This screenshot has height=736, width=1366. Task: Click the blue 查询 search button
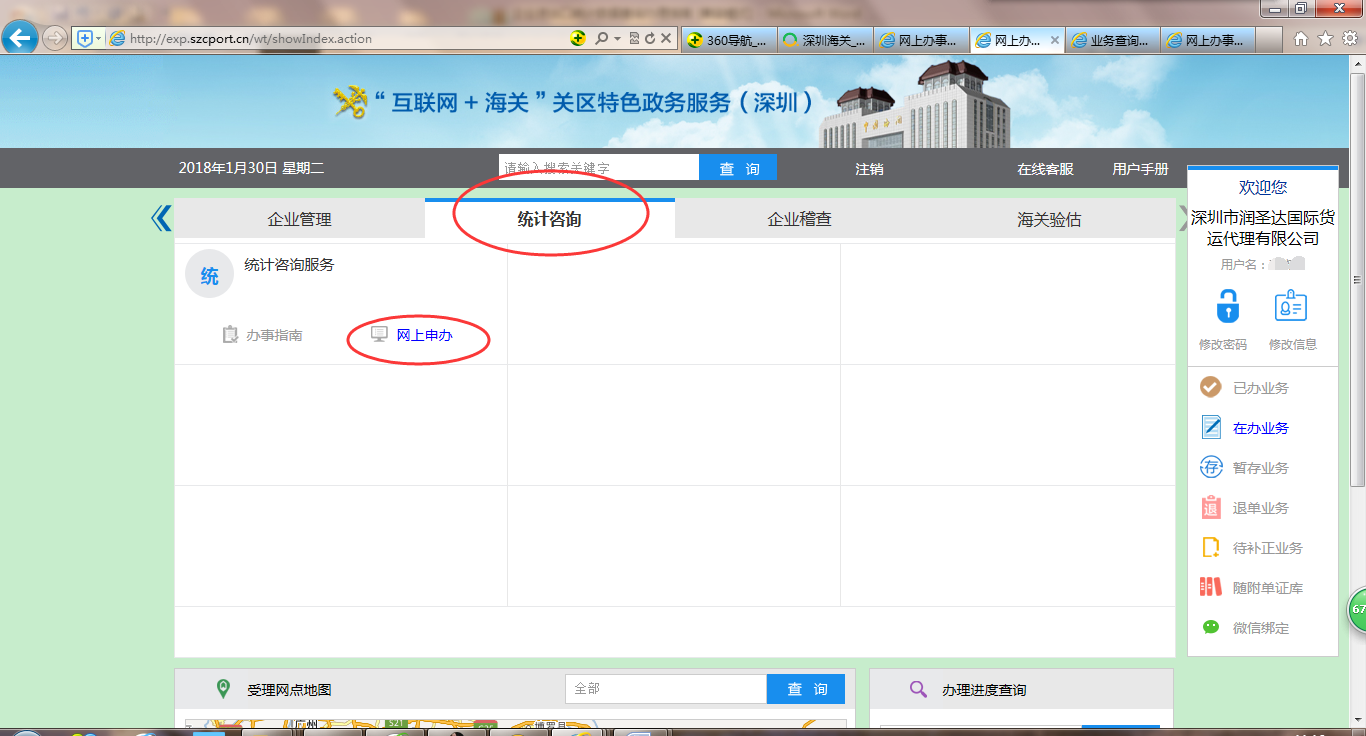click(x=738, y=167)
